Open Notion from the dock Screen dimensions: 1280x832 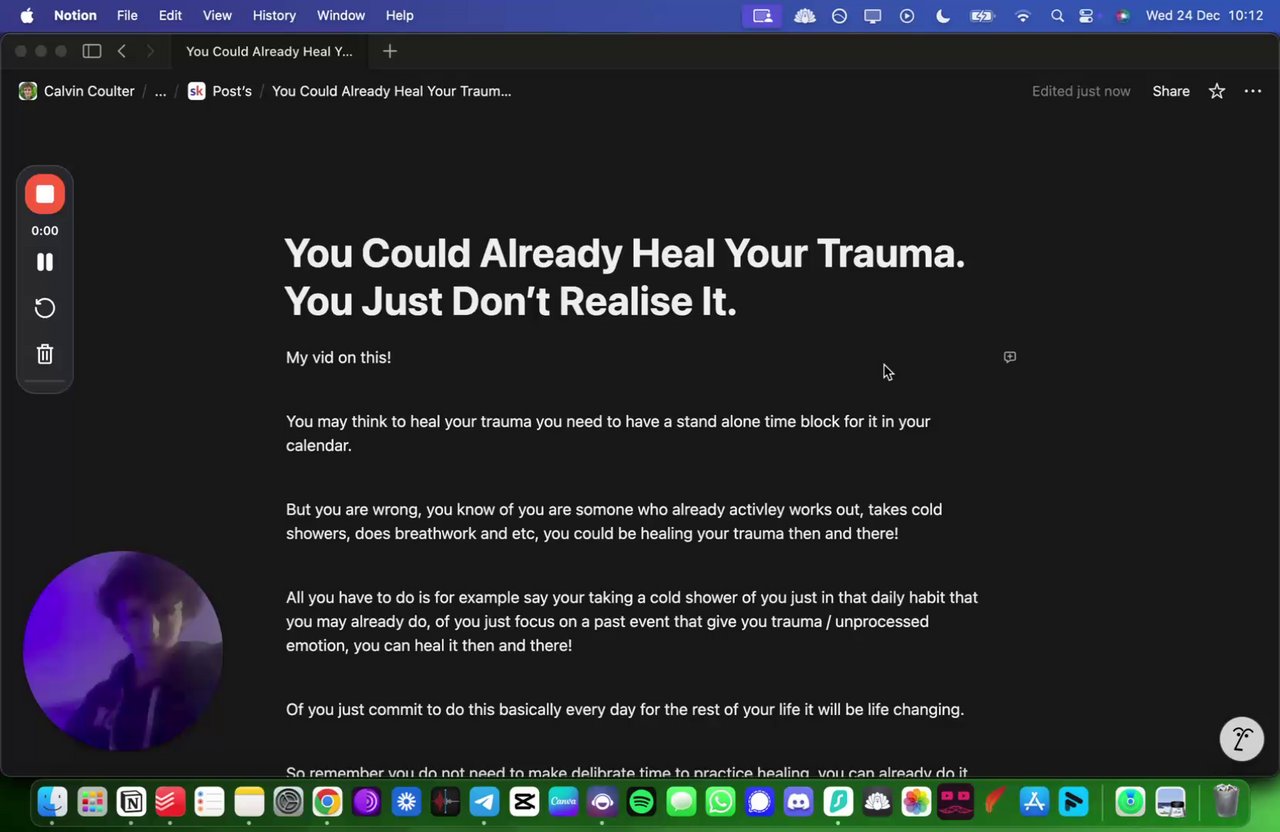click(x=131, y=801)
